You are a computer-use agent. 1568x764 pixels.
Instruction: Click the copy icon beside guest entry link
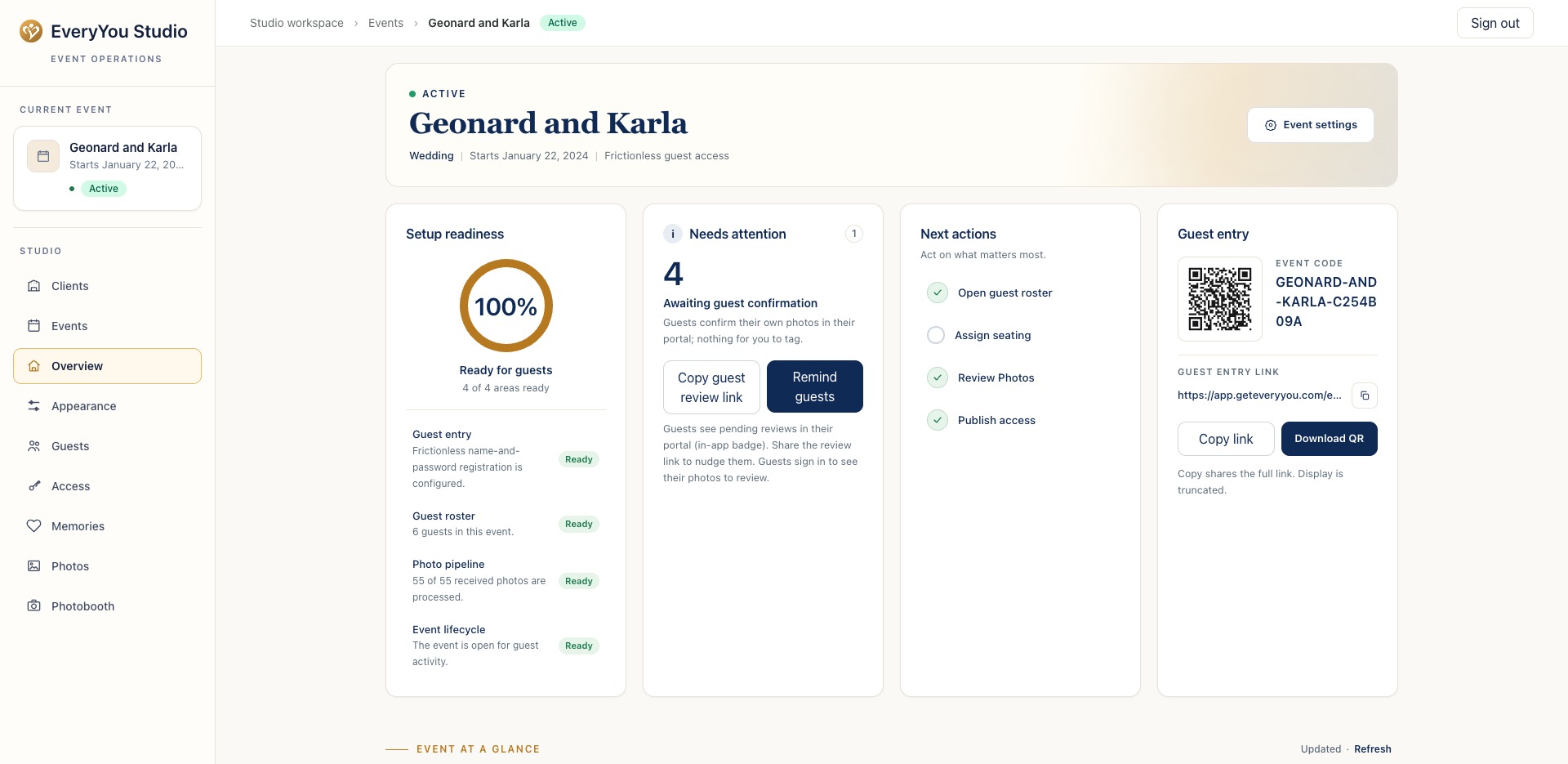[x=1365, y=395]
